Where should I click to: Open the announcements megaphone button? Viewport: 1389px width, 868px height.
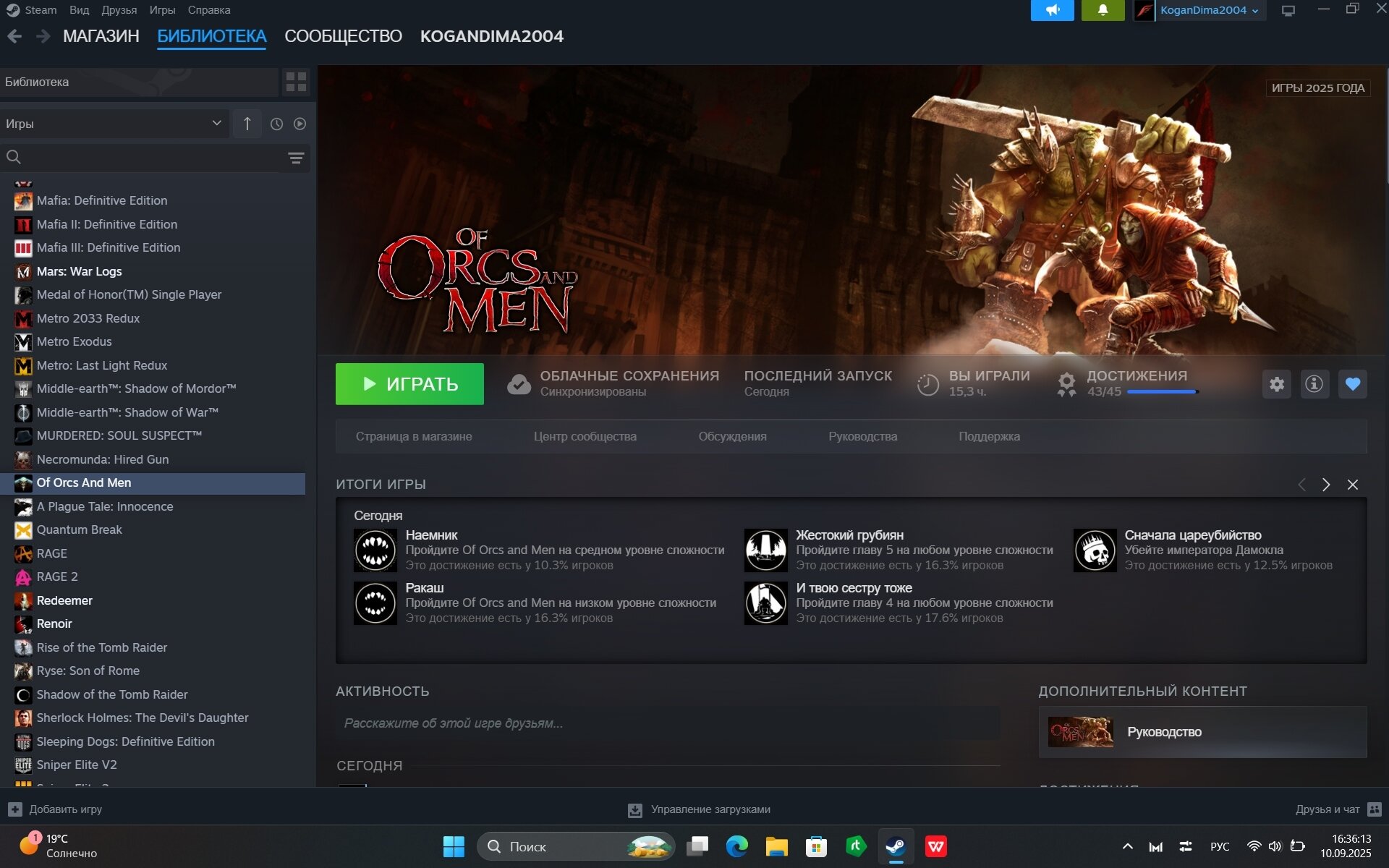coord(1052,10)
